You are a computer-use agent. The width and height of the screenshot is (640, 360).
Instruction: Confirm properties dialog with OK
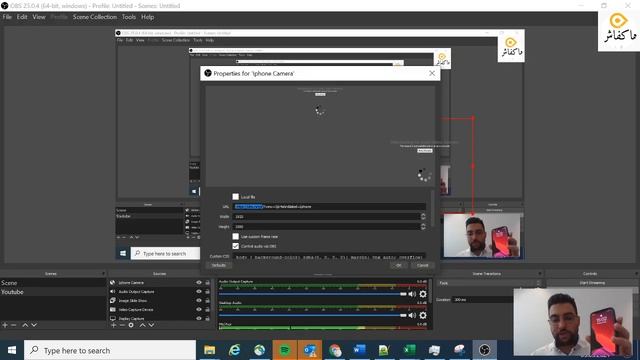pos(398,265)
